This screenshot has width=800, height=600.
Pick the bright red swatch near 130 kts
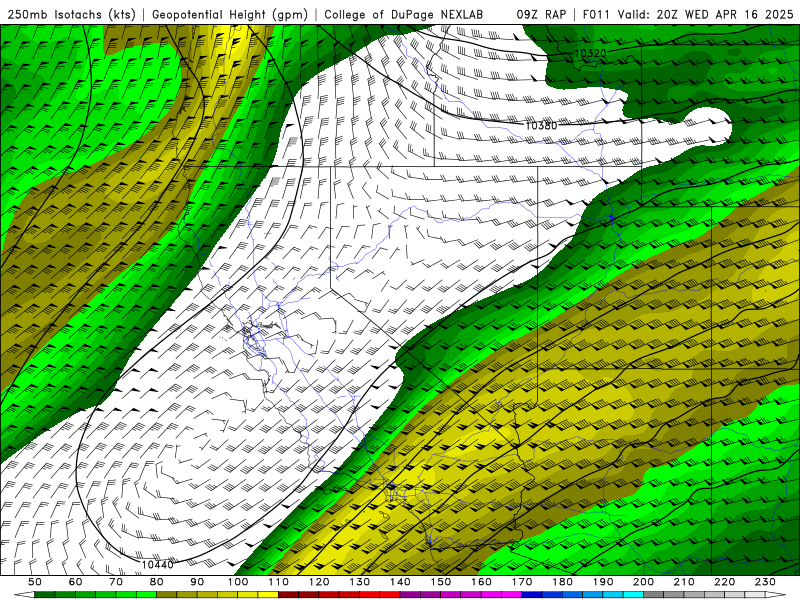click(370, 595)
